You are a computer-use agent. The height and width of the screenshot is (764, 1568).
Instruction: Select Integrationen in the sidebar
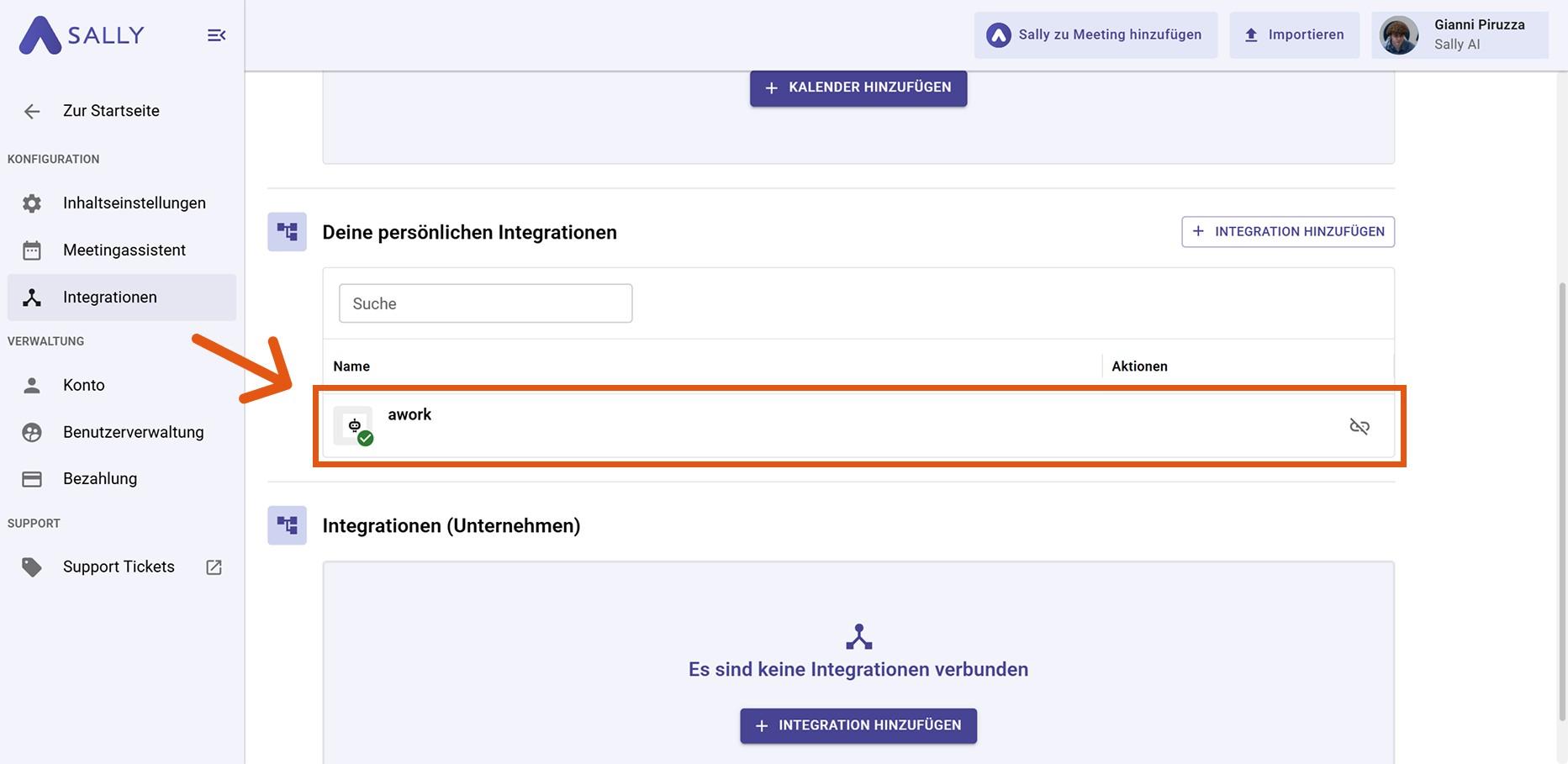(109, 298)
